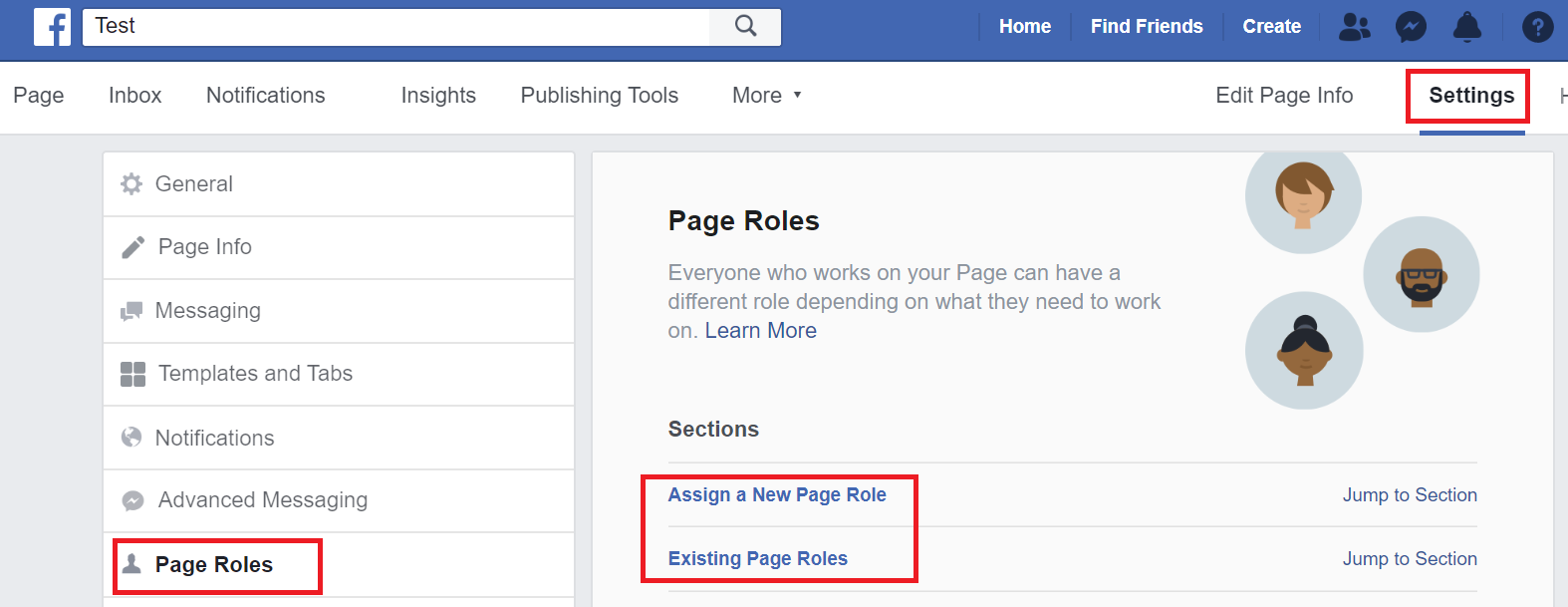
Task: Click the Facebook logo icon
Action: coord(52,27)
